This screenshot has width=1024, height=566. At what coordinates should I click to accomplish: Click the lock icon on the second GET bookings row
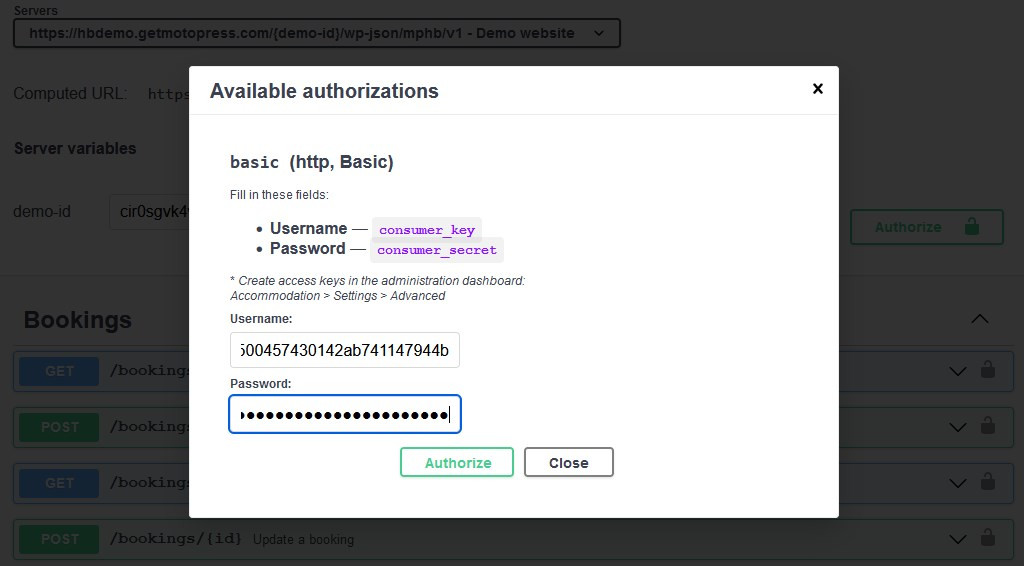[988, 482]
